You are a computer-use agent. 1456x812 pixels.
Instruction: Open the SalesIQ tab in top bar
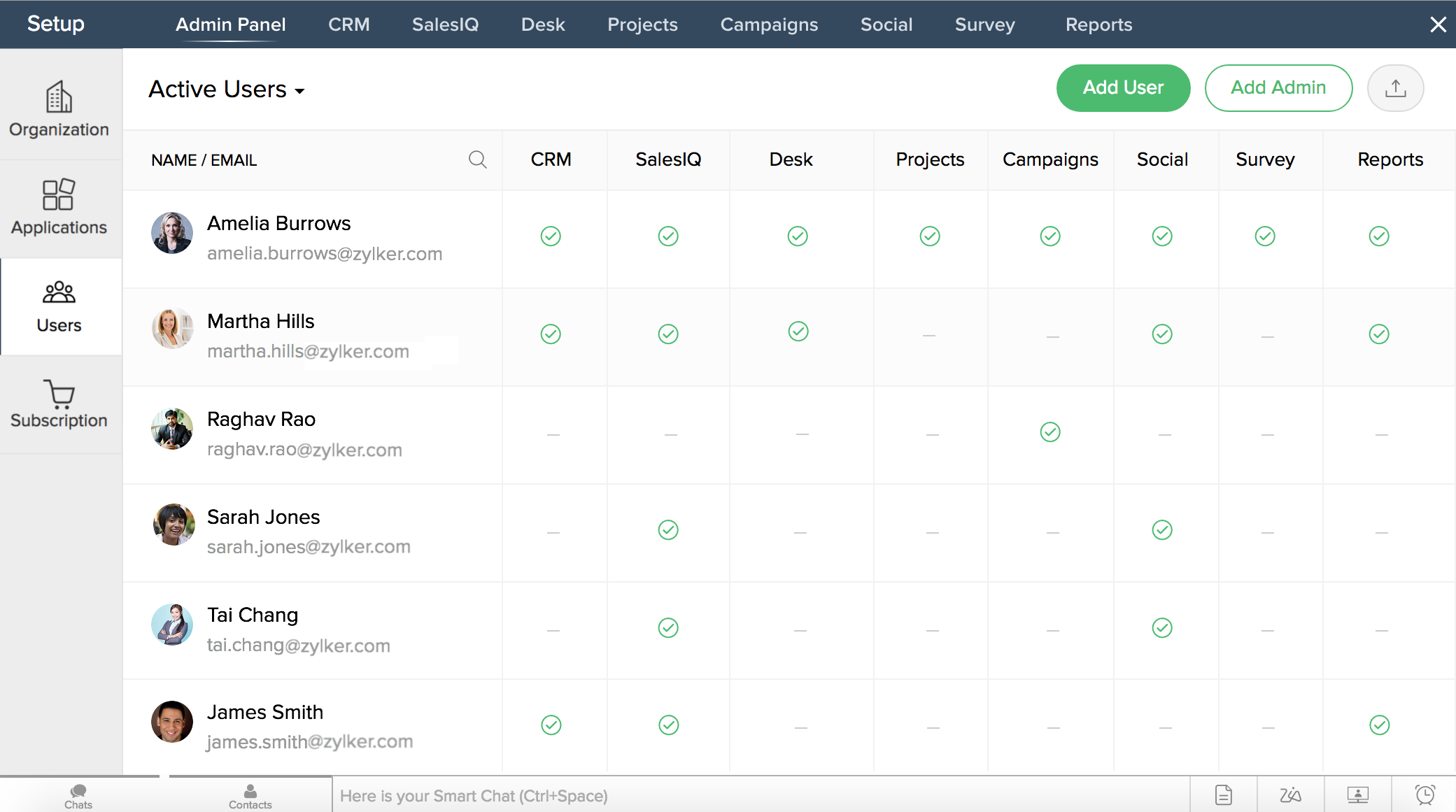(x=446, y=24)
